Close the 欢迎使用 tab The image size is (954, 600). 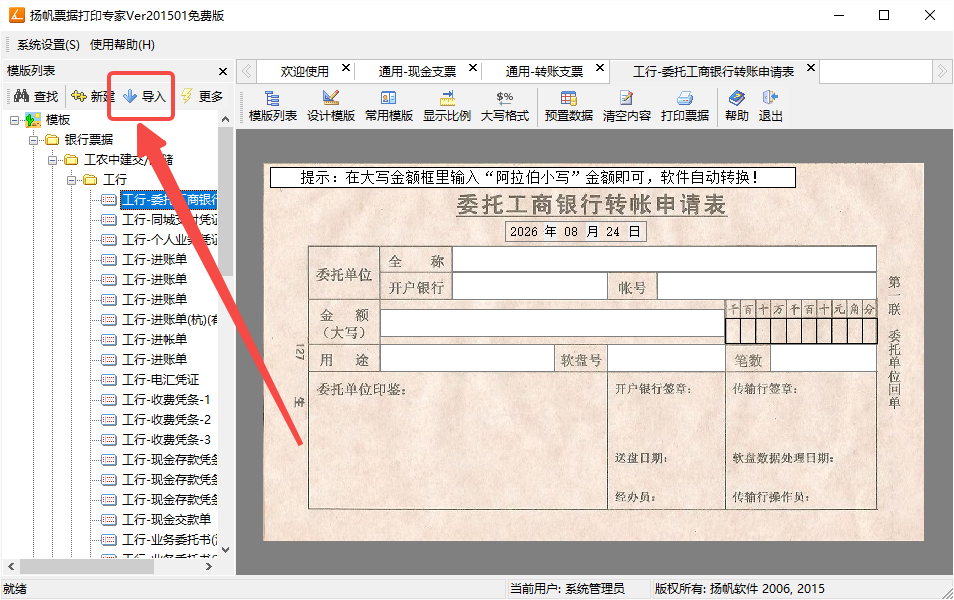coord(346,68)
